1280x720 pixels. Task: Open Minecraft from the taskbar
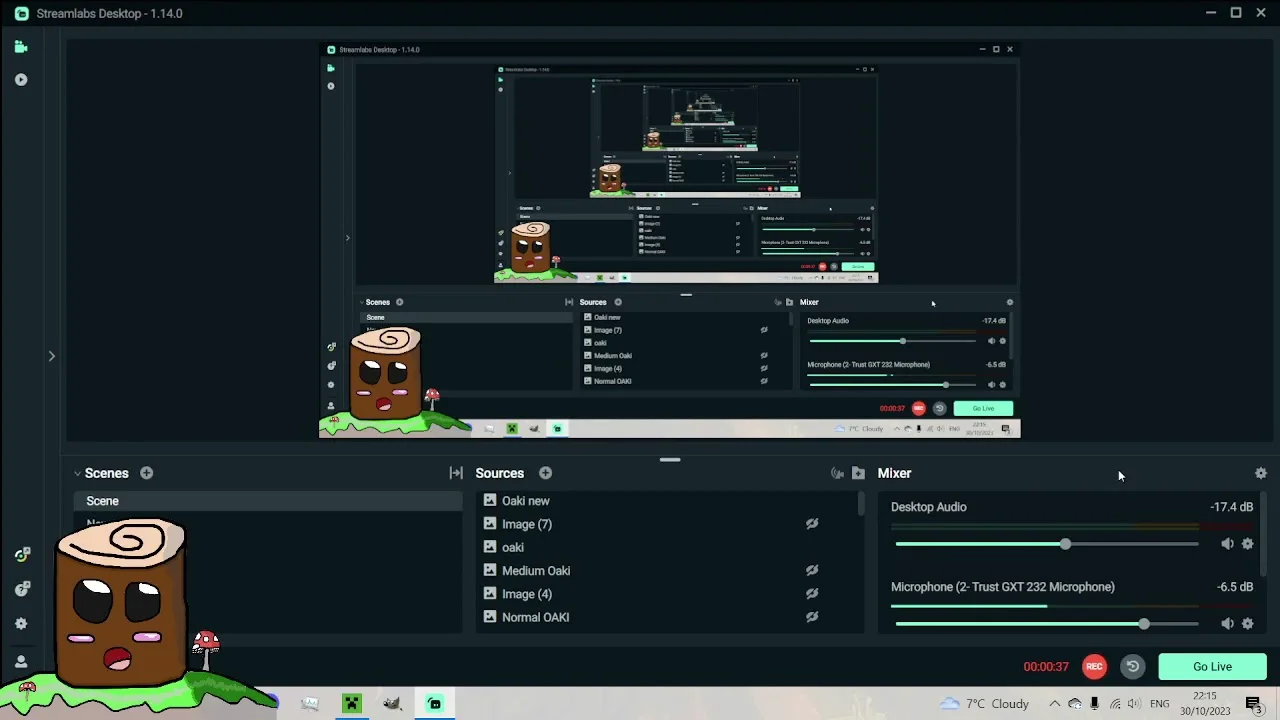[351, 704]
